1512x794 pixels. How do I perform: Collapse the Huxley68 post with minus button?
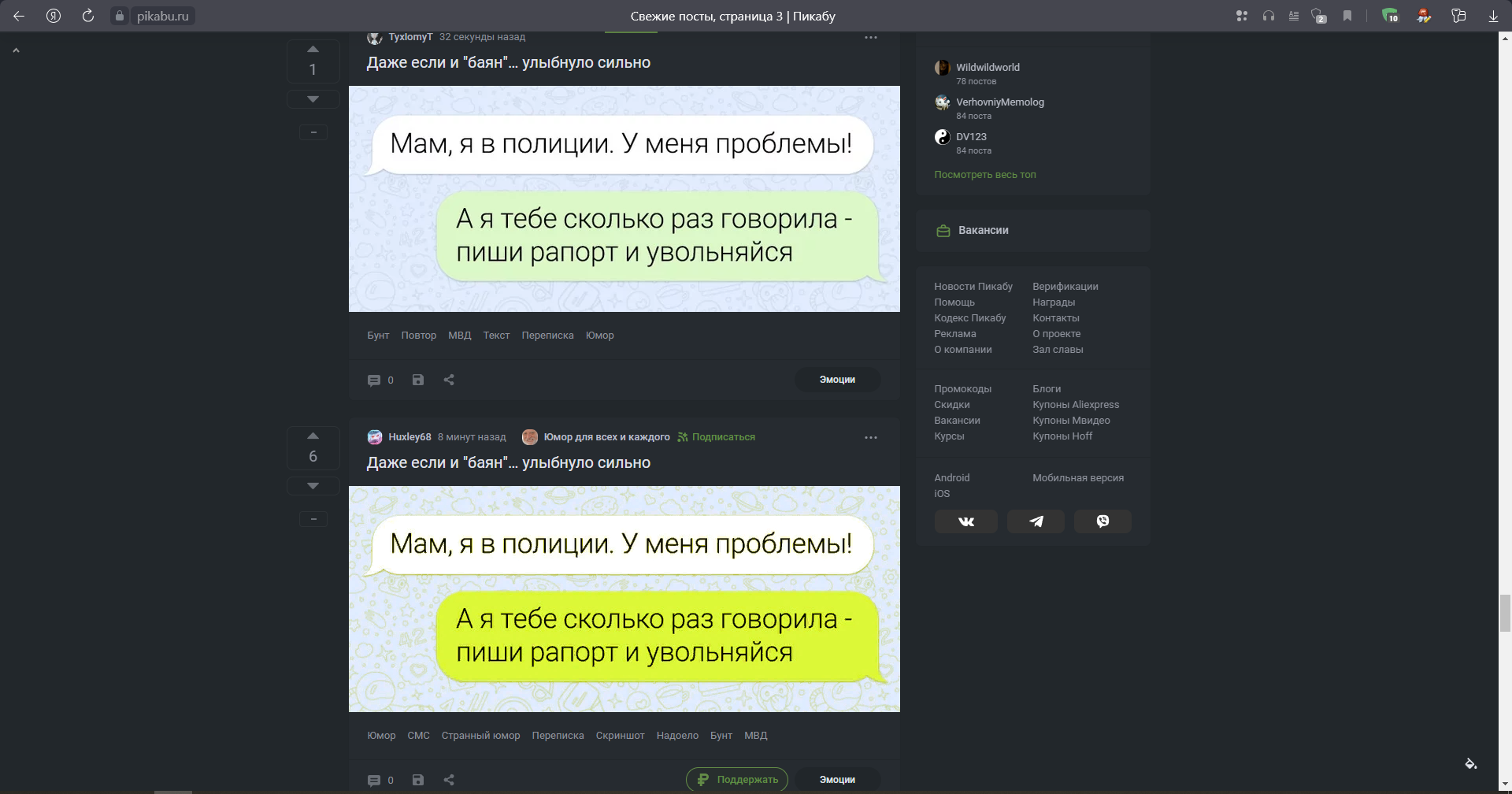313,519
